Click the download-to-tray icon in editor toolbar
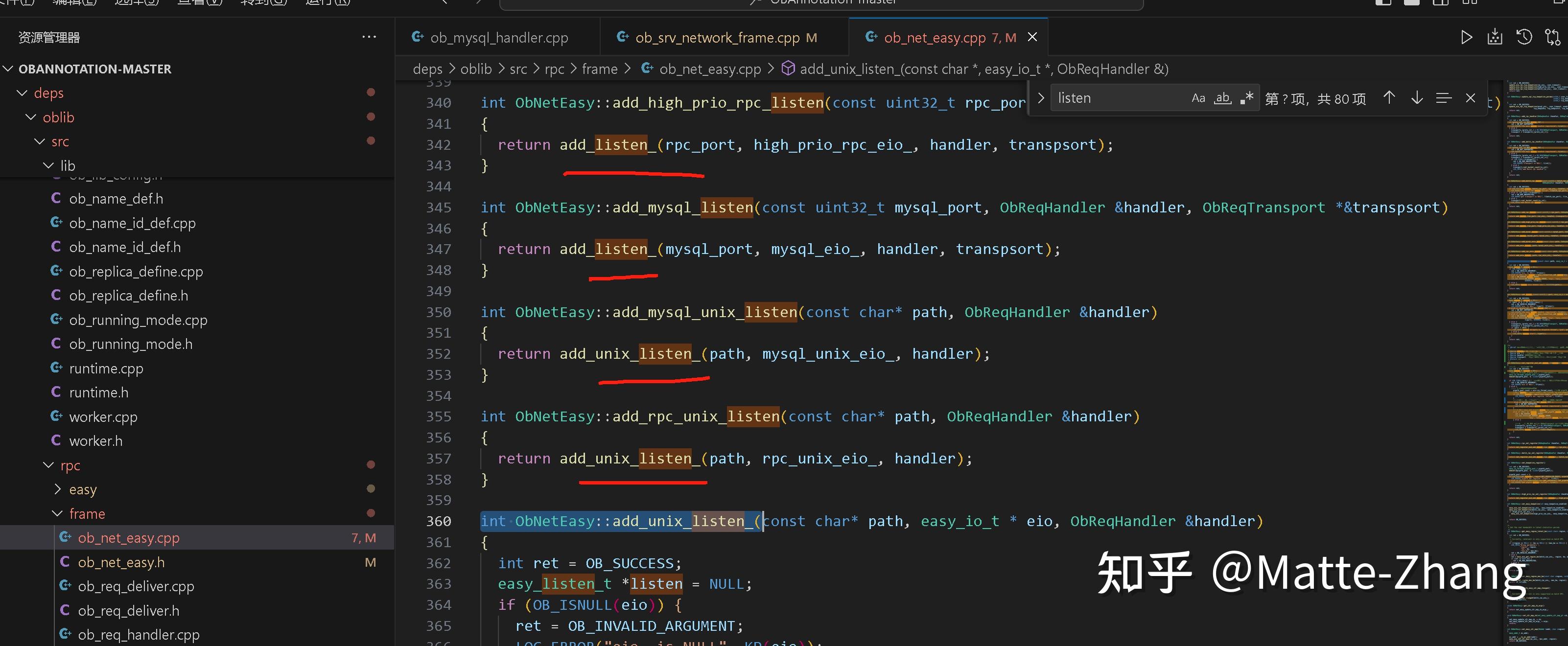Image resolution: width=1568 pixels, height=646 pixels. point(1495,38)
